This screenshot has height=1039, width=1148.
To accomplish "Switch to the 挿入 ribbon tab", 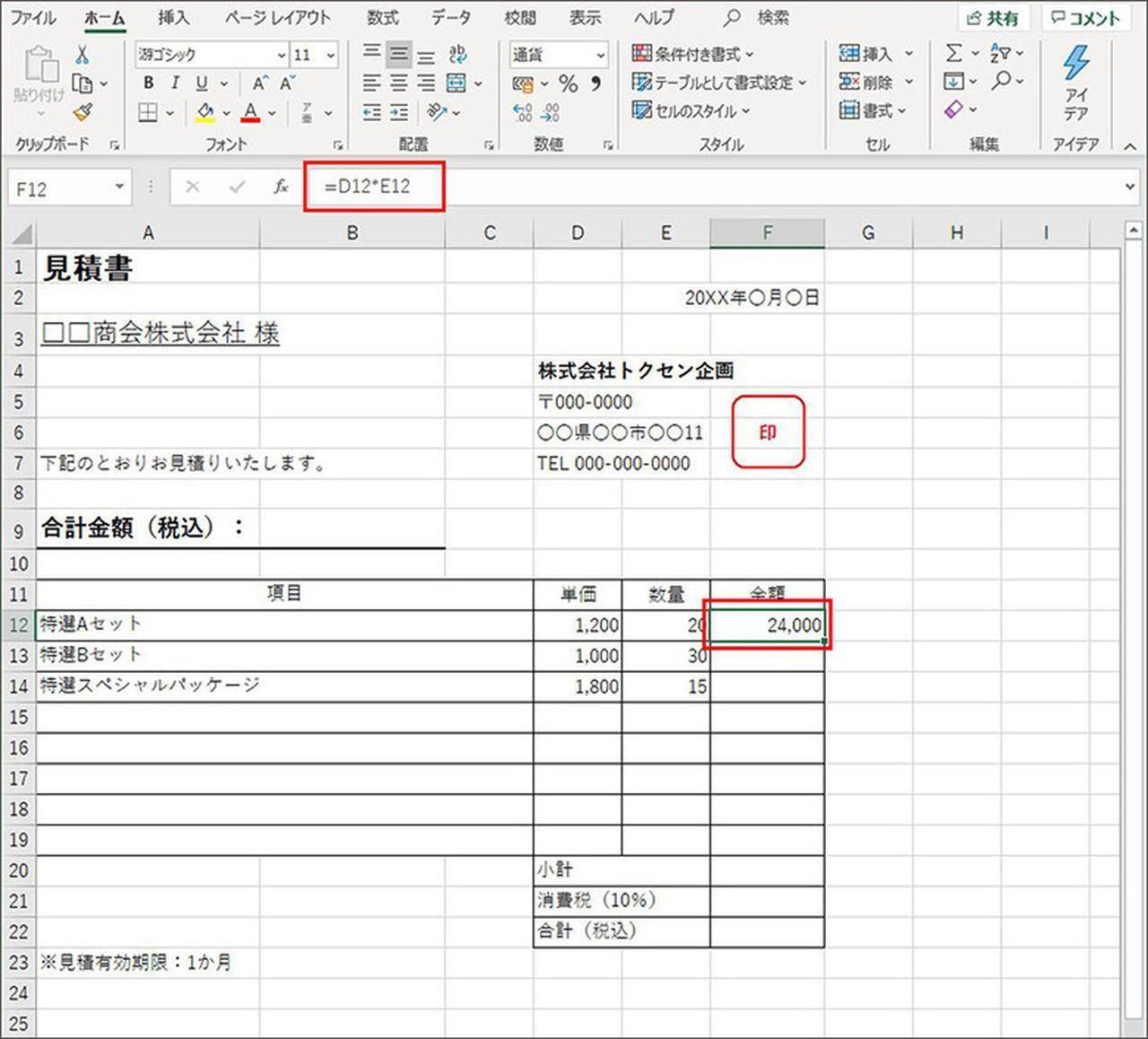I will pyautogui.click(x=173, y=18).
